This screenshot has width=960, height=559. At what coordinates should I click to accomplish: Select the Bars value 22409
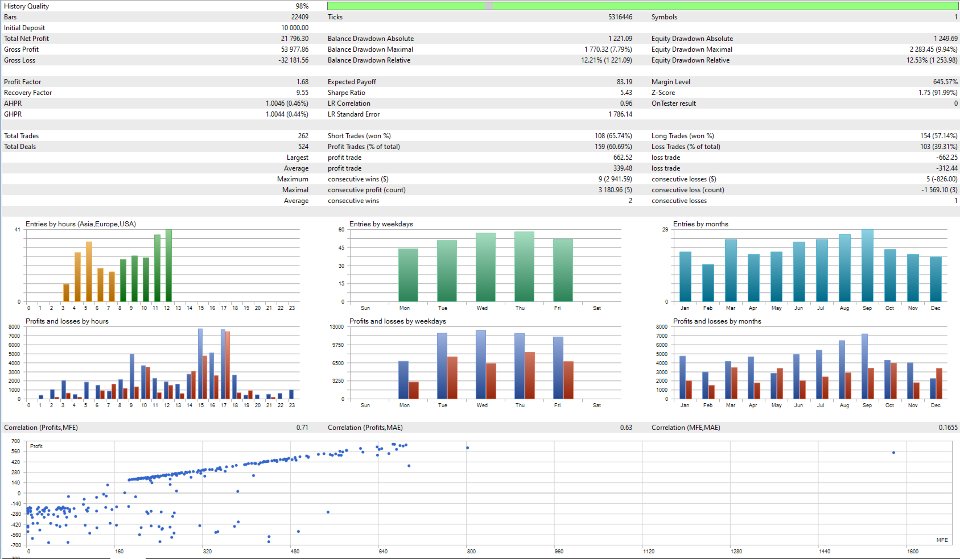coord(299,17)
